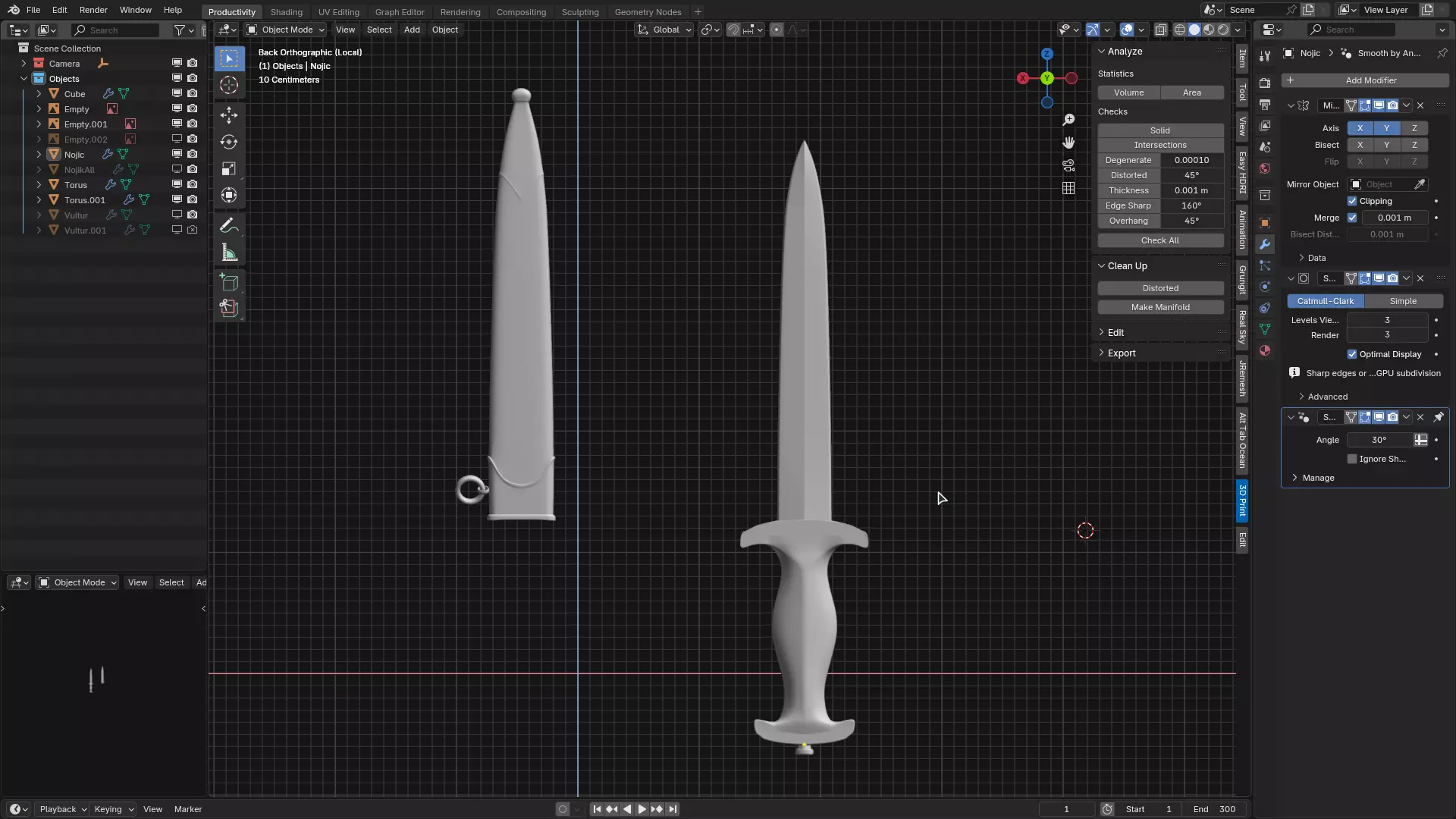Open the Modifiers properties tab wrench
This screenshot has width=1456, height=819.
pyautogui.click(x=1265, y=244)
